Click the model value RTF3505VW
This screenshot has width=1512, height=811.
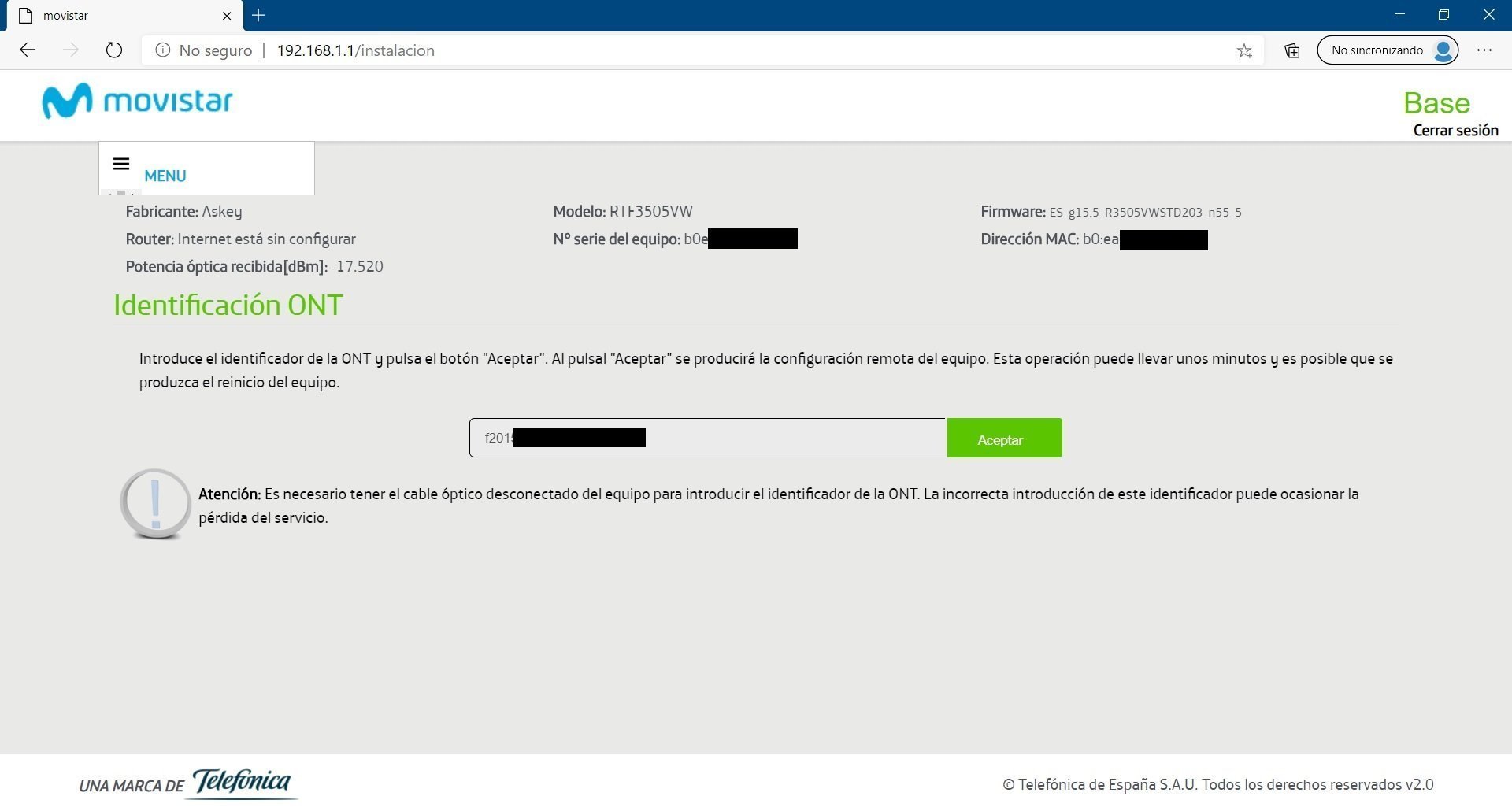point(651,211)
